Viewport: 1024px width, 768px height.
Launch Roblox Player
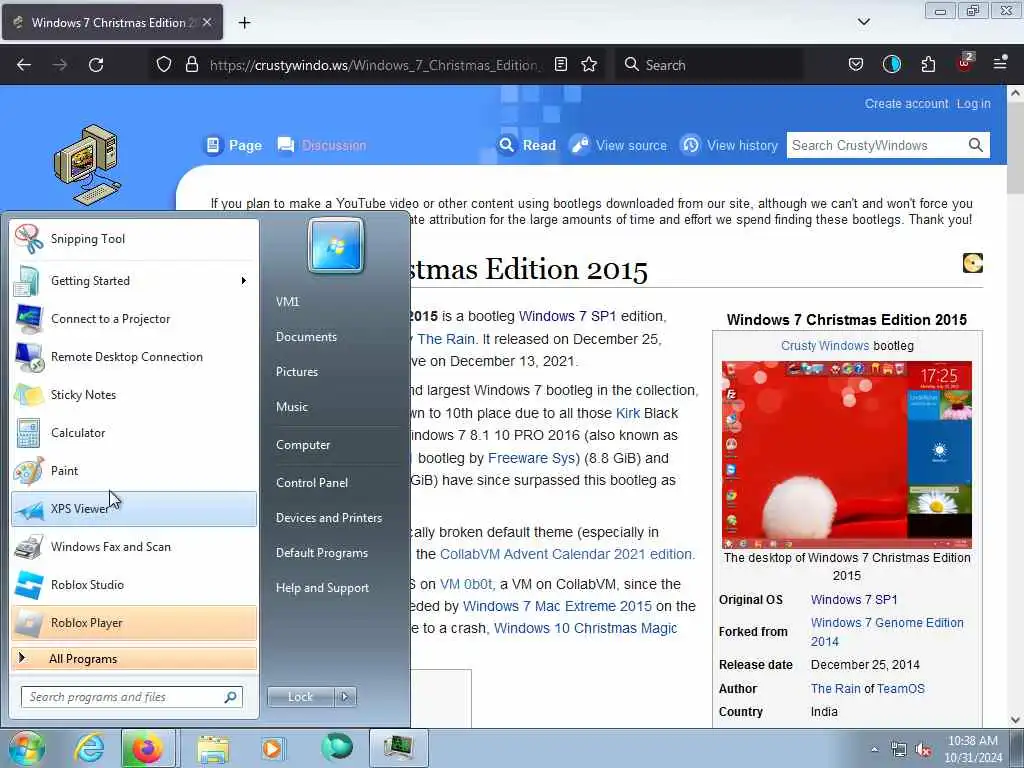coord(134,622)
